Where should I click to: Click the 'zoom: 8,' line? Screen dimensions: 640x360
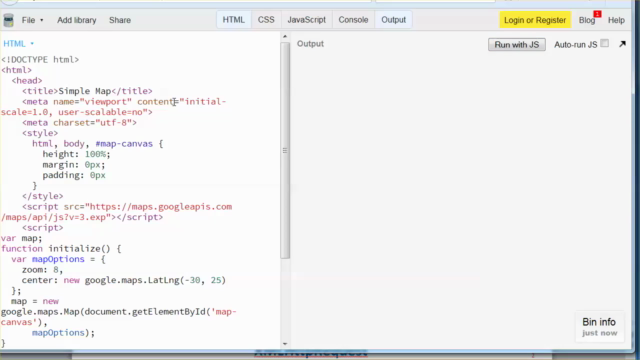(x=42, y=270)
